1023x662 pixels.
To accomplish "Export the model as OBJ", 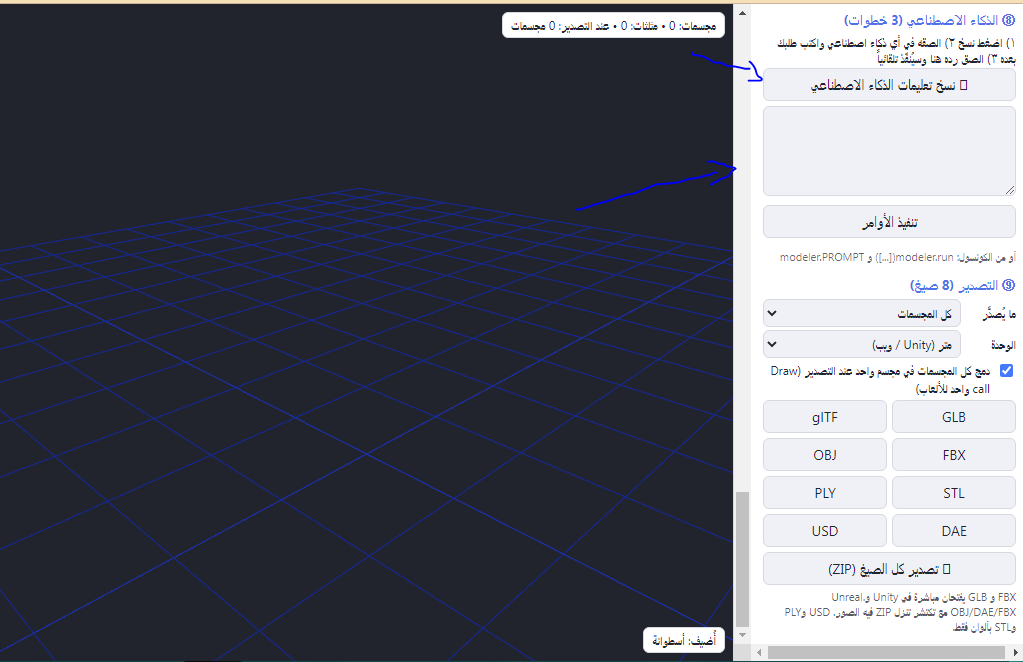I will pyautogui.click(x=825, y=455).
